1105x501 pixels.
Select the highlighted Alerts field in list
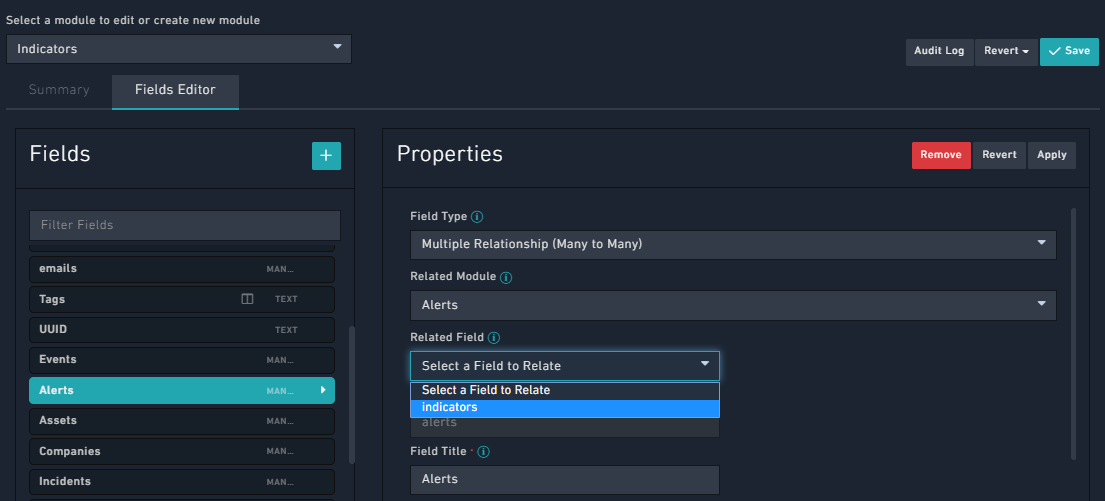(x=182, y=390)
